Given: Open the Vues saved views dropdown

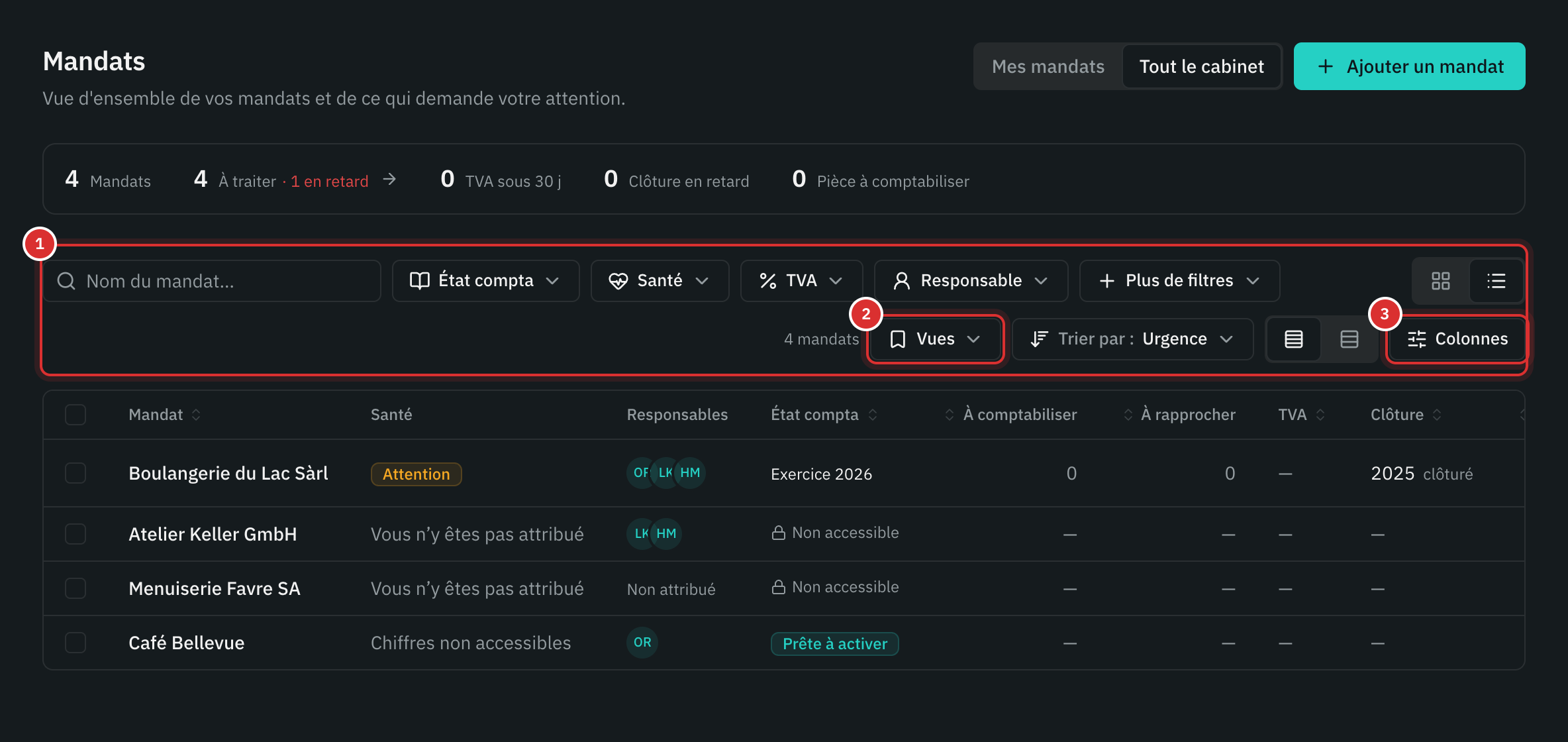Looking at the screenshot, I should (935, 339).
